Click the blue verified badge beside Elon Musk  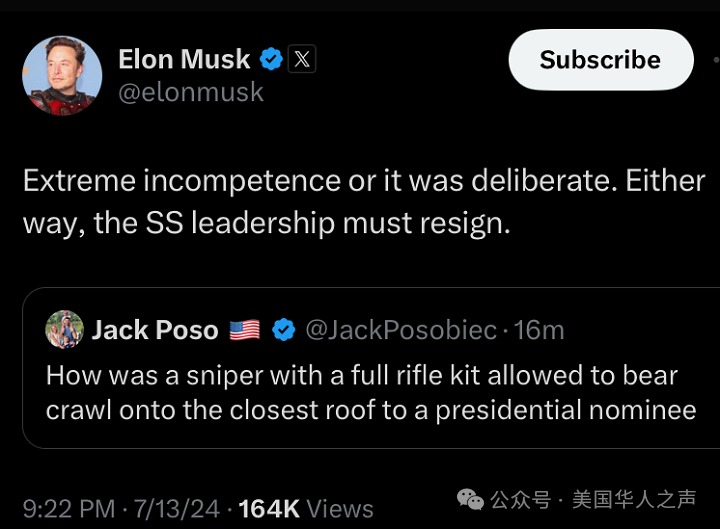click(271, 59)
